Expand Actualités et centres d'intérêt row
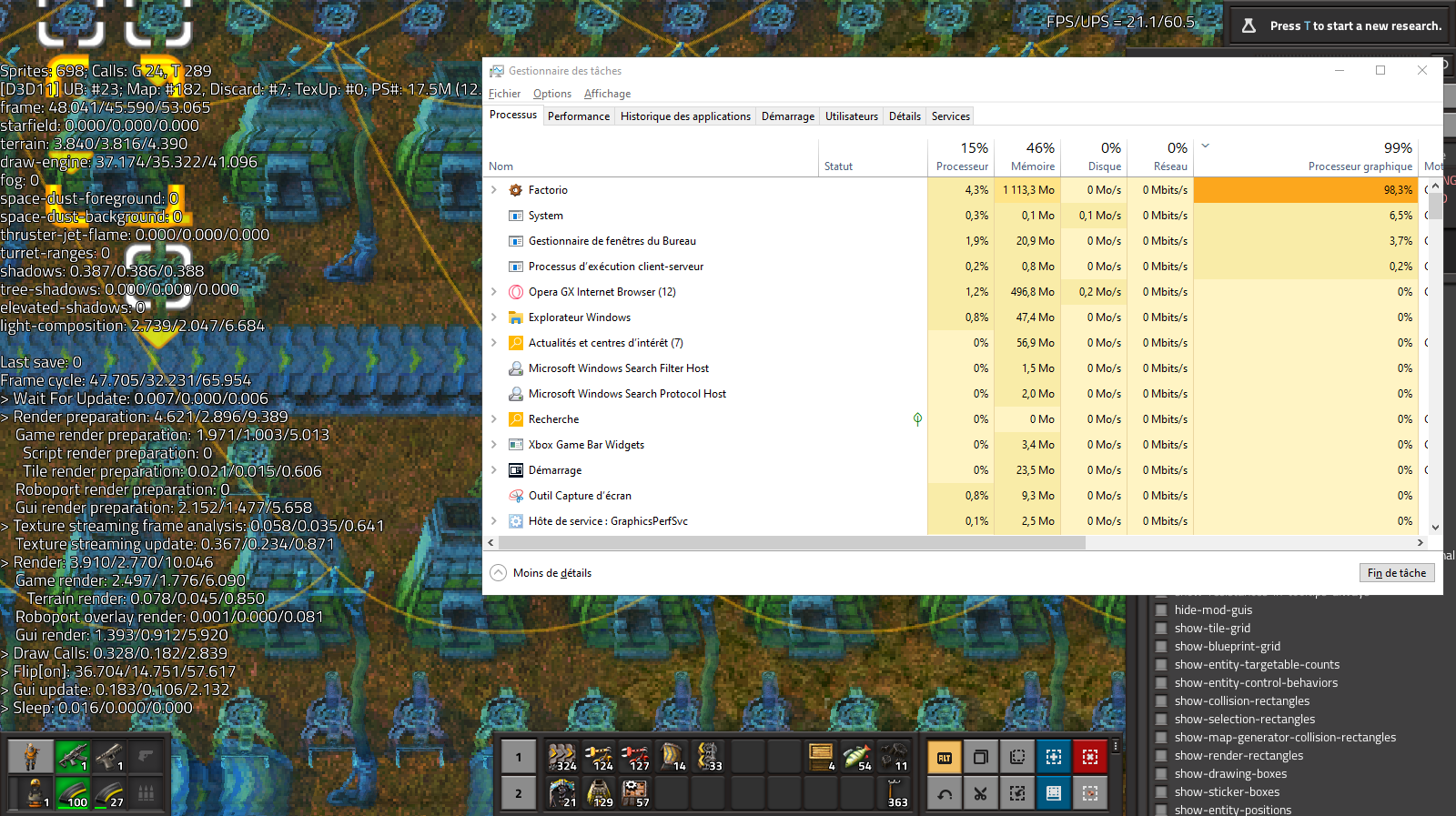 (x=494, y=343)
